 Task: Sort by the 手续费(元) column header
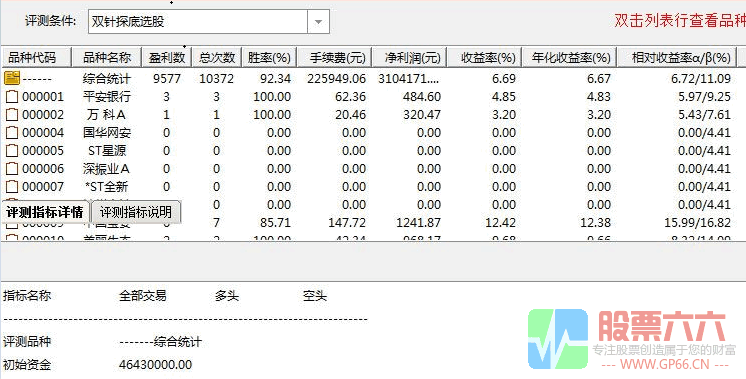point(334,58)
